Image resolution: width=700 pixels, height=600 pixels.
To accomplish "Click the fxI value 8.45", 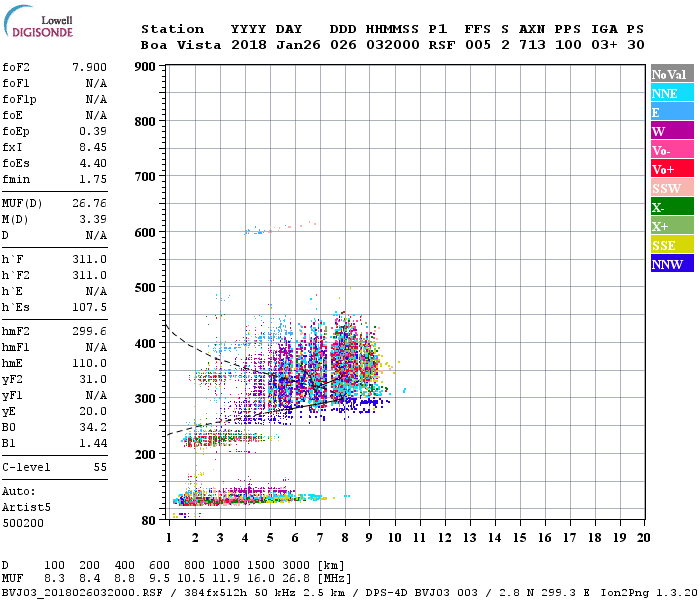I will (x=93, y=147).
